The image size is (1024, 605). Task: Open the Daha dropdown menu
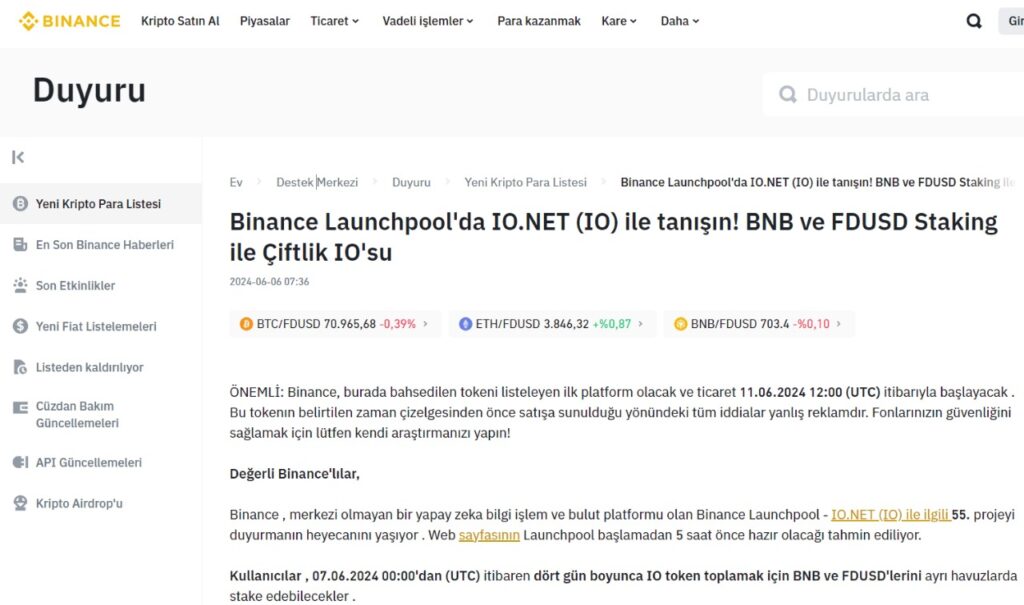point(680,21)
